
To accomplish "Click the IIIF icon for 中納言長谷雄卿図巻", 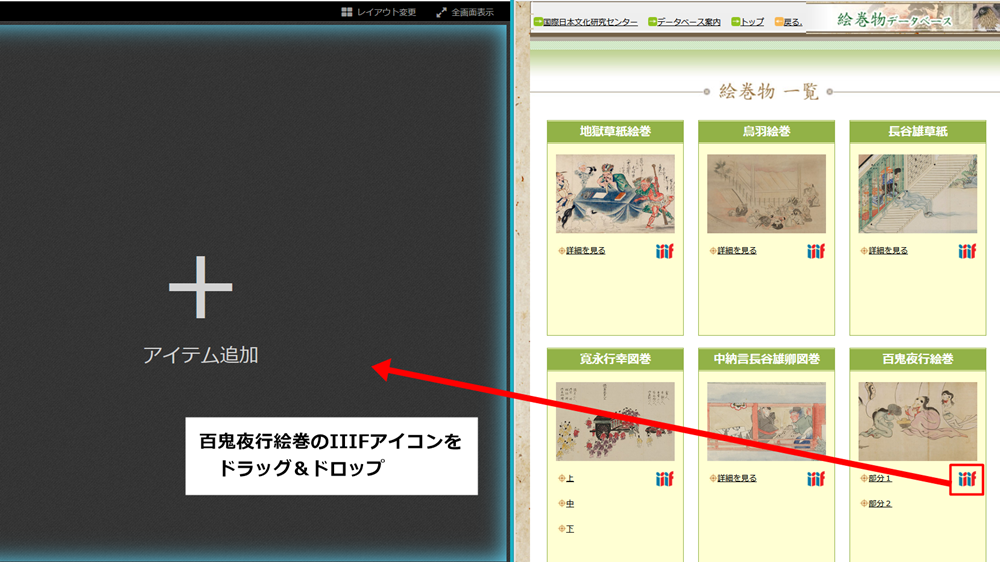I will point(816,478).
